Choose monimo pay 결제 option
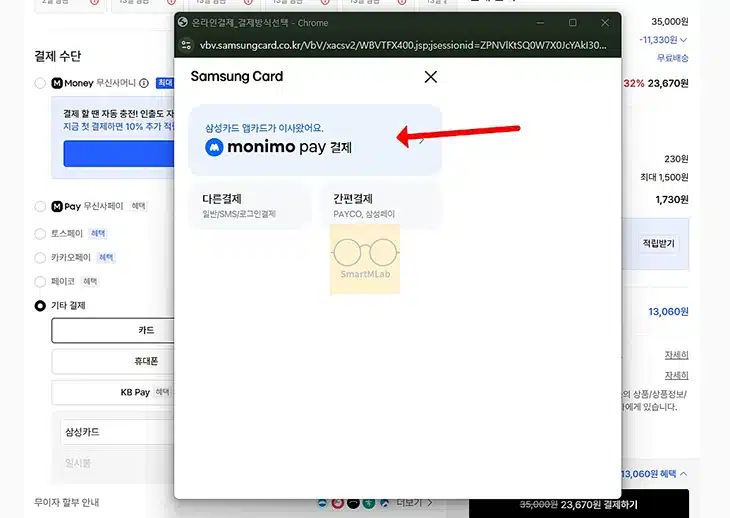 [315, 140]
